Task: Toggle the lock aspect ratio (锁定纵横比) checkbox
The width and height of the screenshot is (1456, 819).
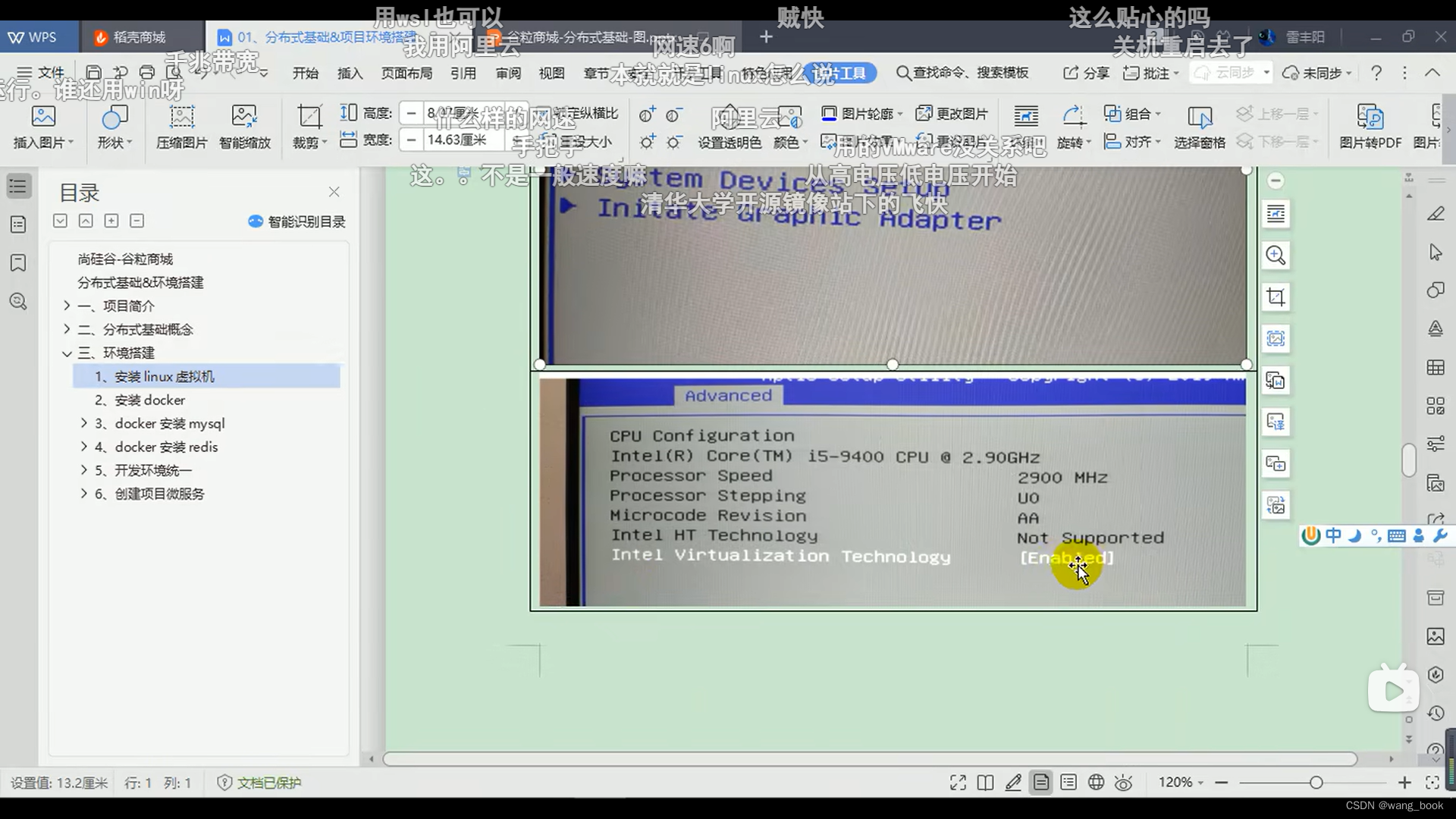Action: click(543, 114)
